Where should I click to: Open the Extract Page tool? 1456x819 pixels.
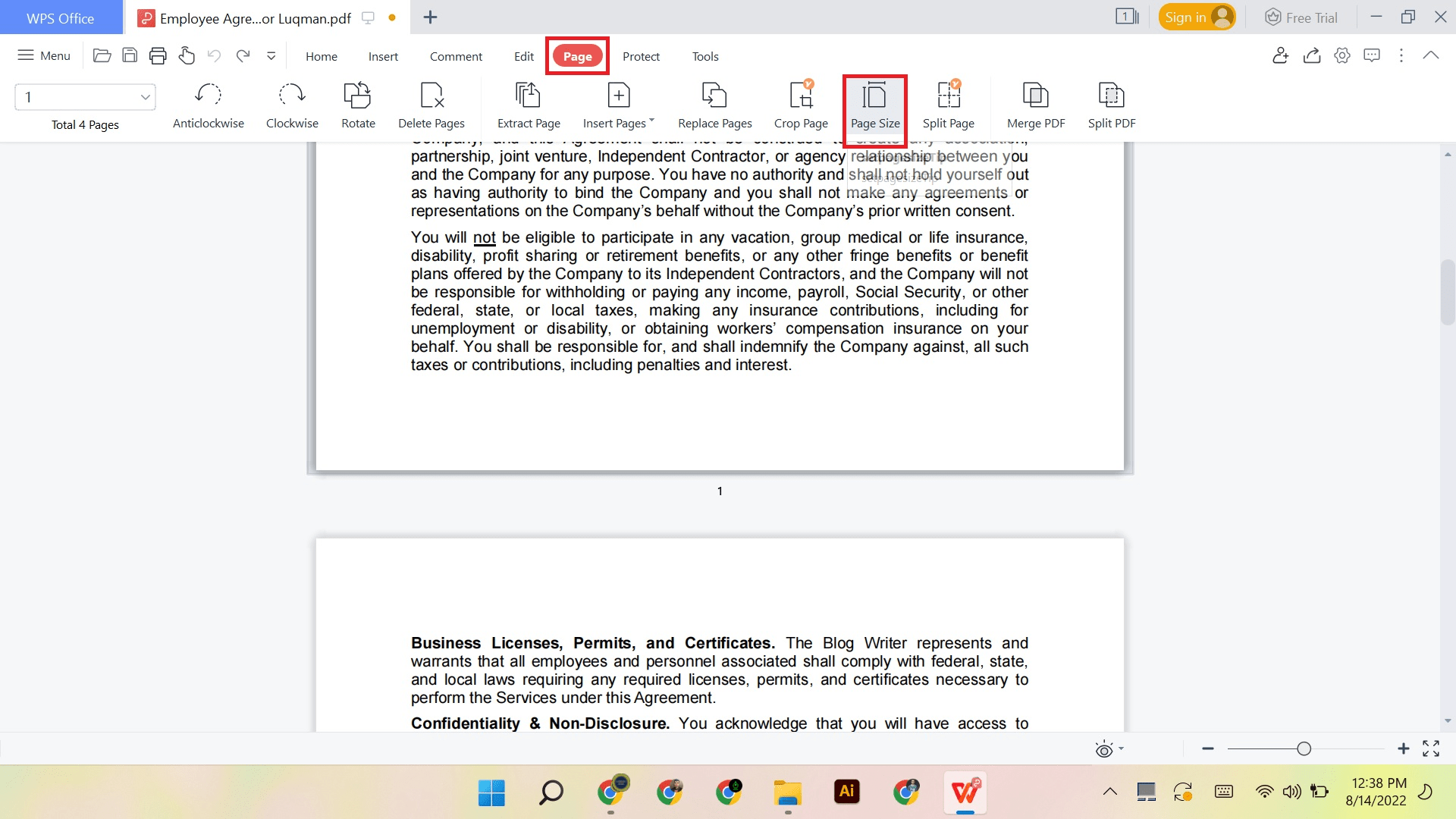tap(529, 105)
